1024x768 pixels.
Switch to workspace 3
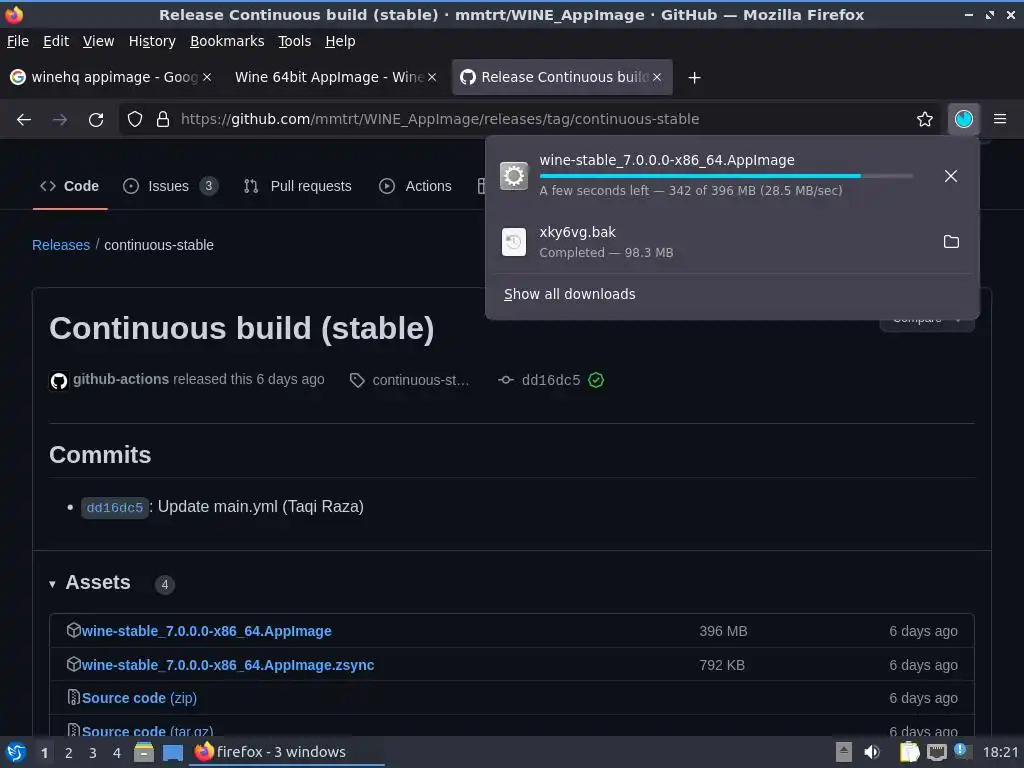tap(93, 753)
